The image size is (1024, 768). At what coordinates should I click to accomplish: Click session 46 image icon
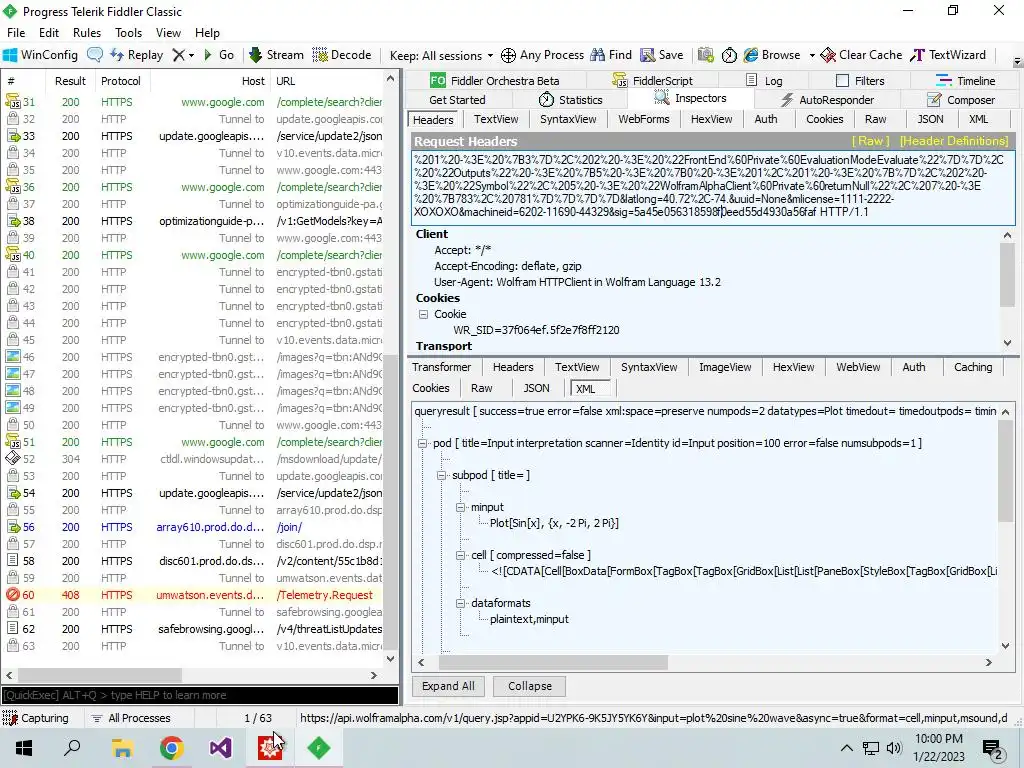[12, 357]
